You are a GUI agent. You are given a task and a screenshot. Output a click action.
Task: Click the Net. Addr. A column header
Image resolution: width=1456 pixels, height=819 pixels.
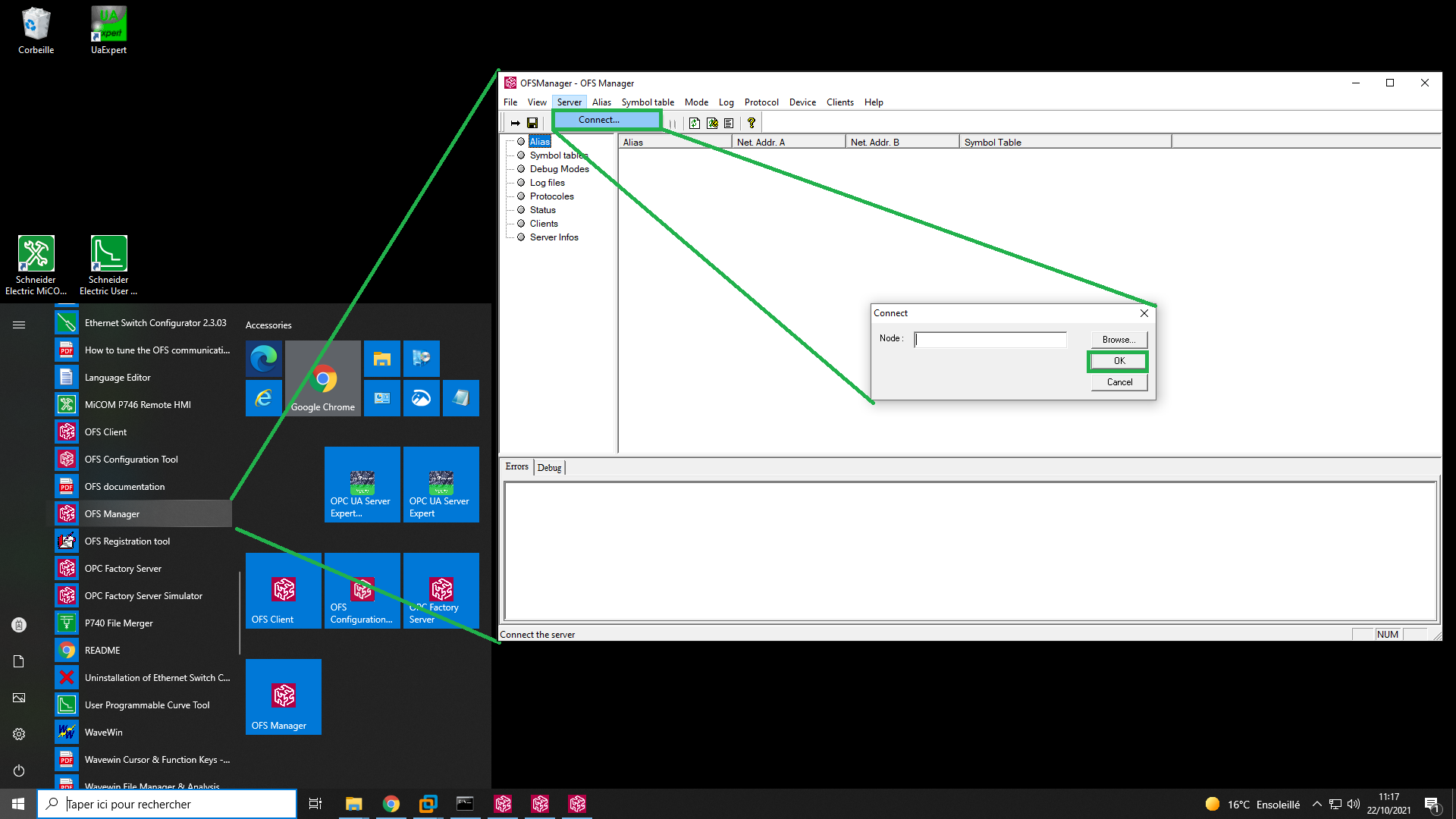point(789,142)
